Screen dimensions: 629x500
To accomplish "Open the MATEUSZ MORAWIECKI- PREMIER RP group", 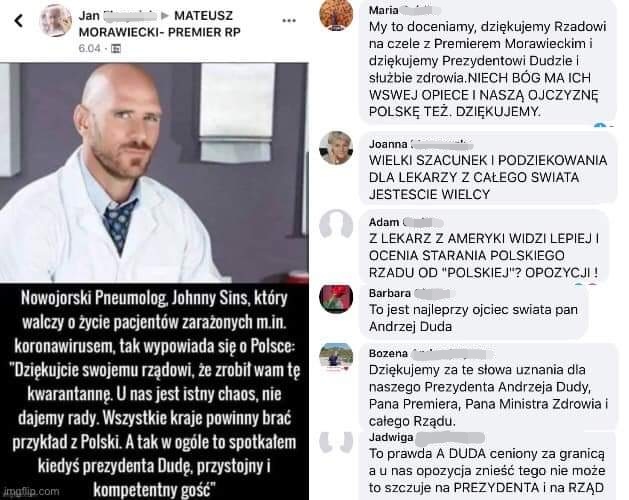I will [x=159, y=24].
